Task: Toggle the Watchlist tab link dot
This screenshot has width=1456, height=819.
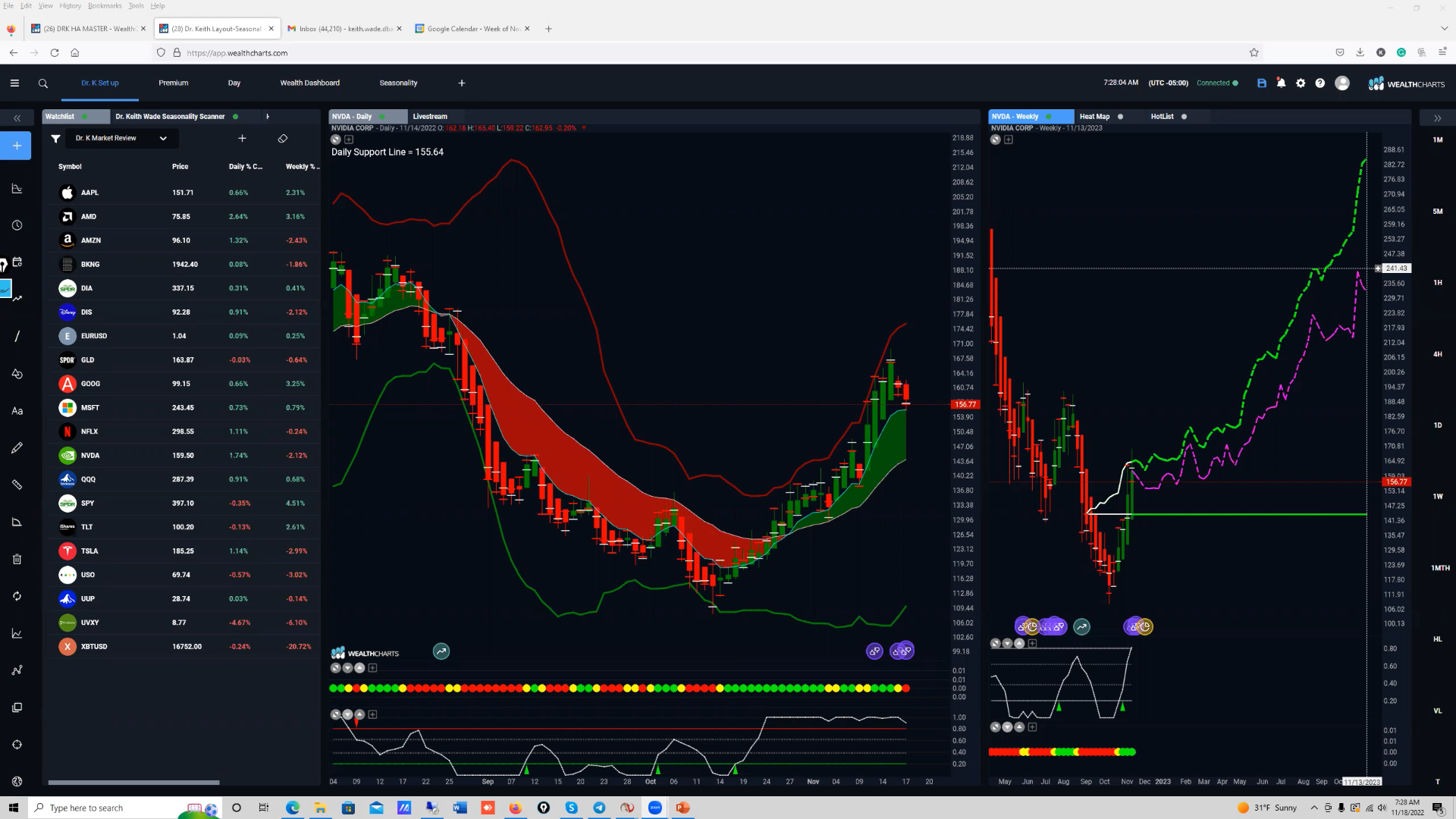Action: (x=84, y=117)
